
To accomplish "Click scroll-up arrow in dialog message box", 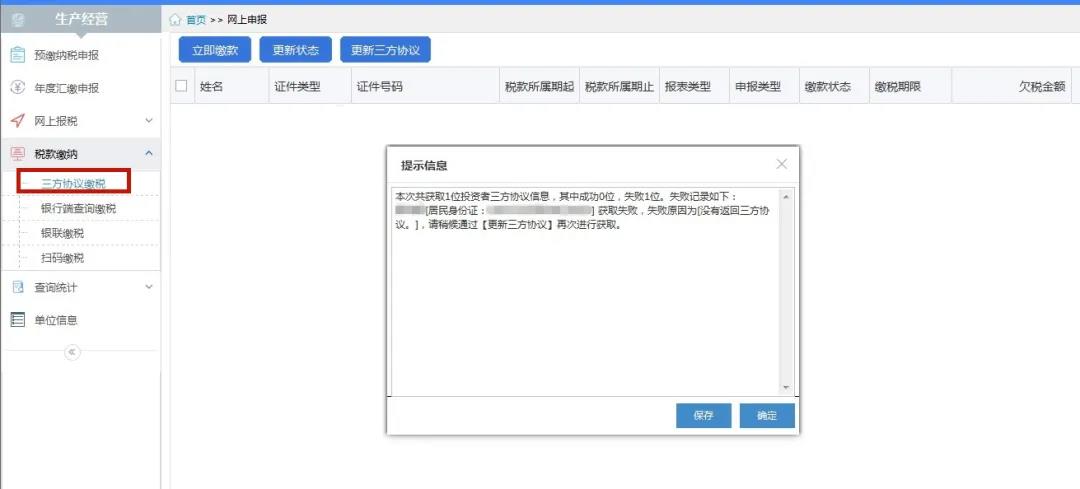I will (x=786, y=196).
